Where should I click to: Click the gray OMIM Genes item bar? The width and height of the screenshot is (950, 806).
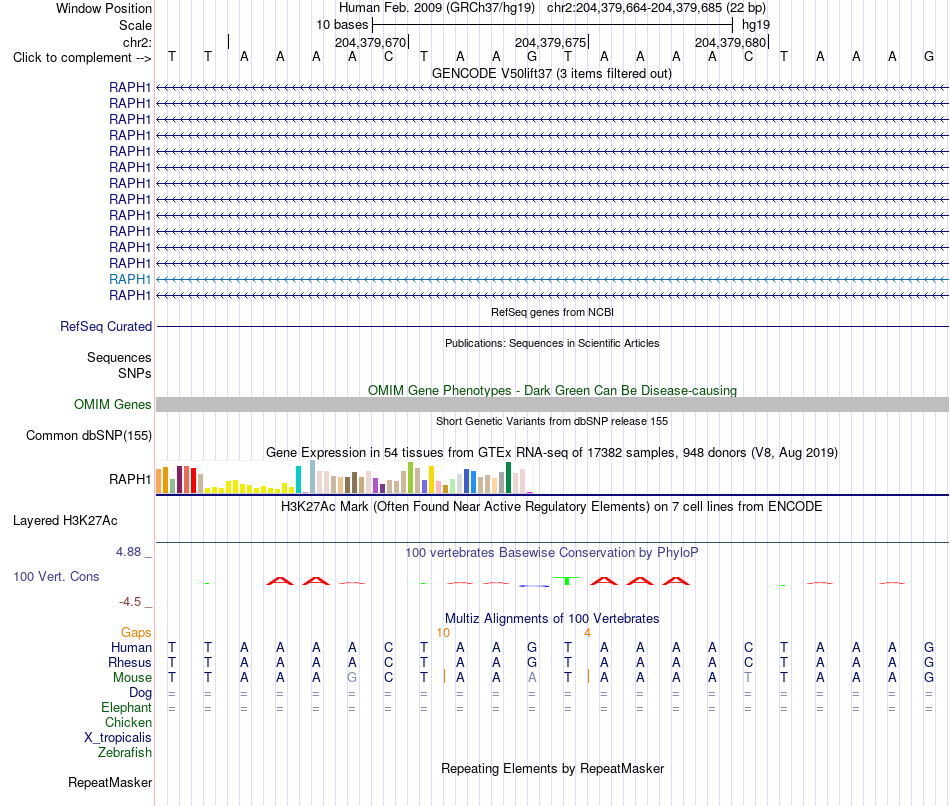(552, 404)
